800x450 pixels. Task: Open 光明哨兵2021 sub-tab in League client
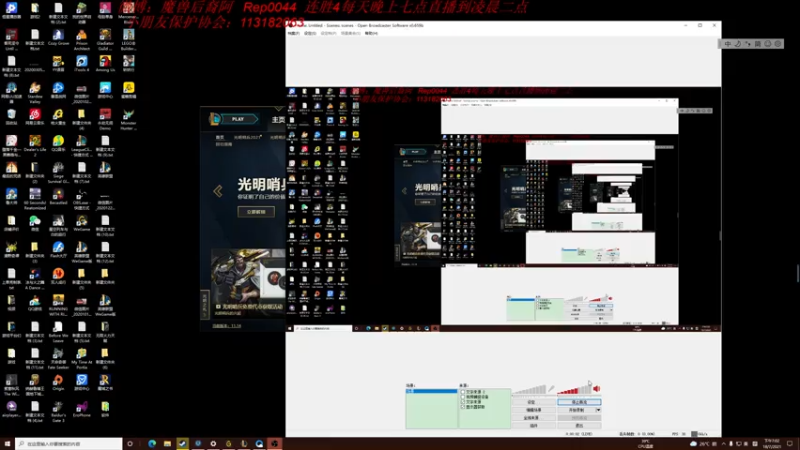point(247,137)
